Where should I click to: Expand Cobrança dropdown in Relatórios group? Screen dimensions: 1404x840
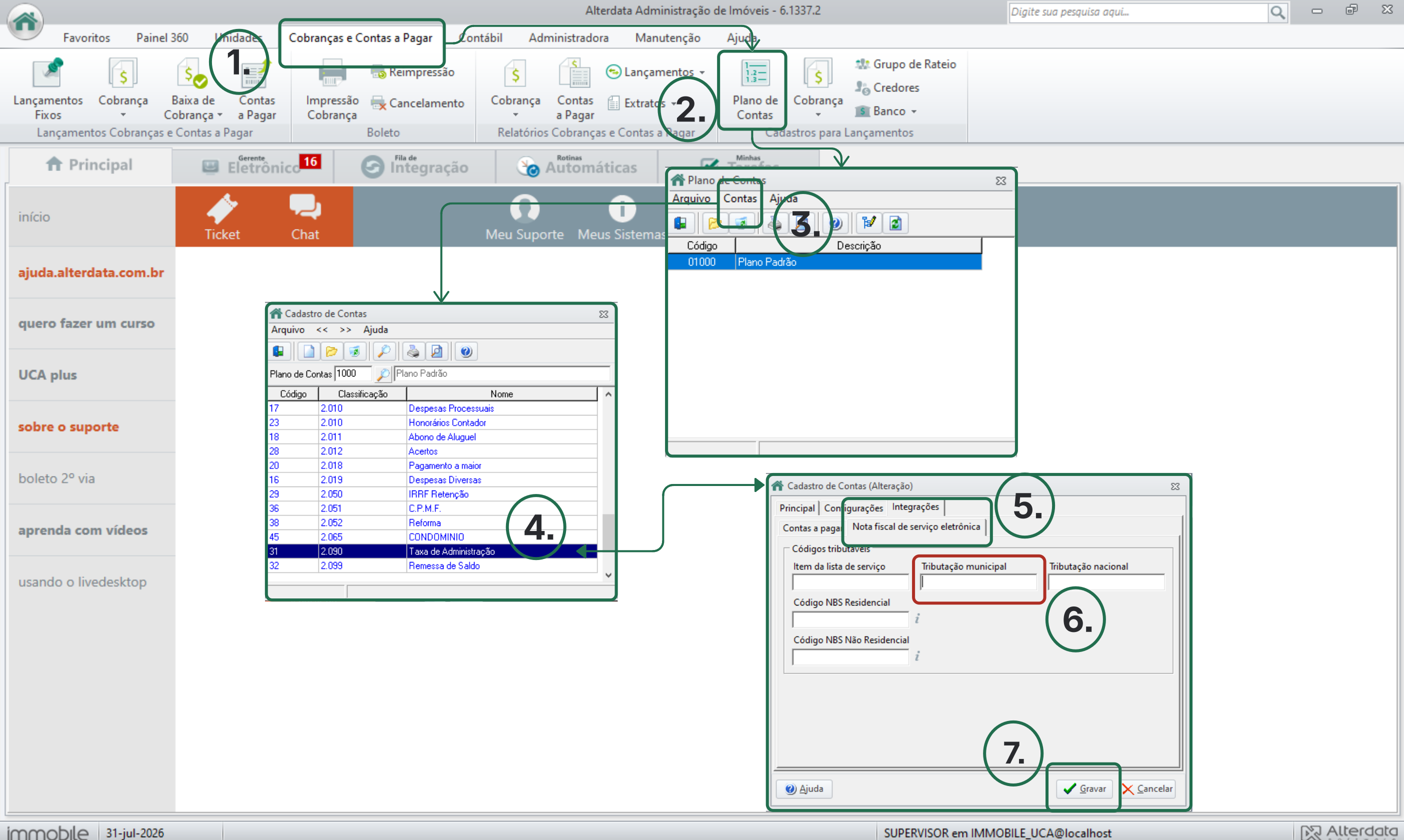(x=515, y=115)
